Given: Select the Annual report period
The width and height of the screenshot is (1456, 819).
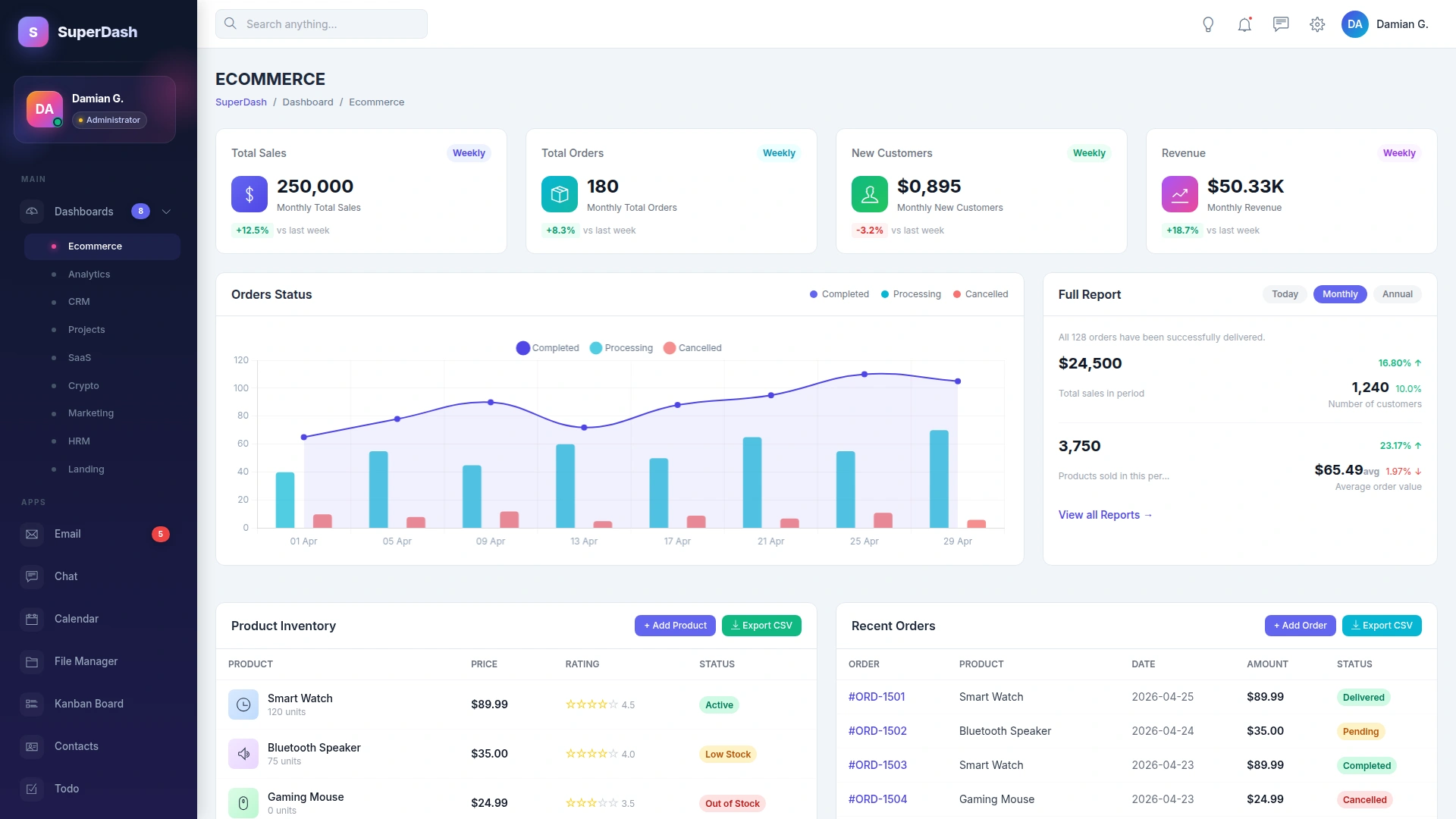Looking at the screenshot, I should coord(1397,294).
